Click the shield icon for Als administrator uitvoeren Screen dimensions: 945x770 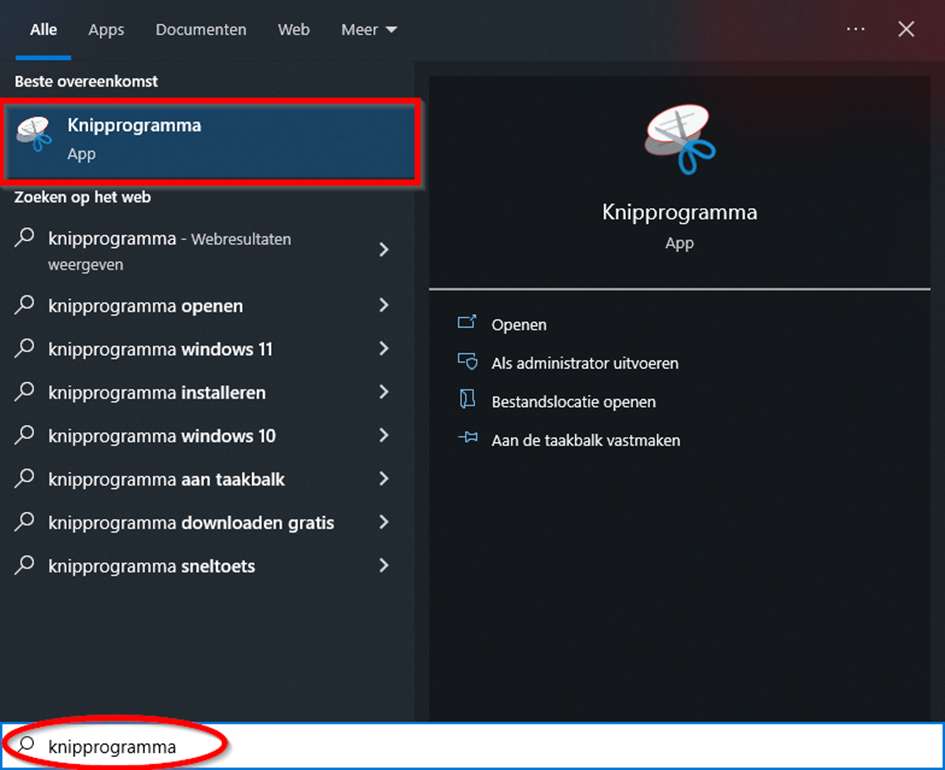click(x=467, y=362)
